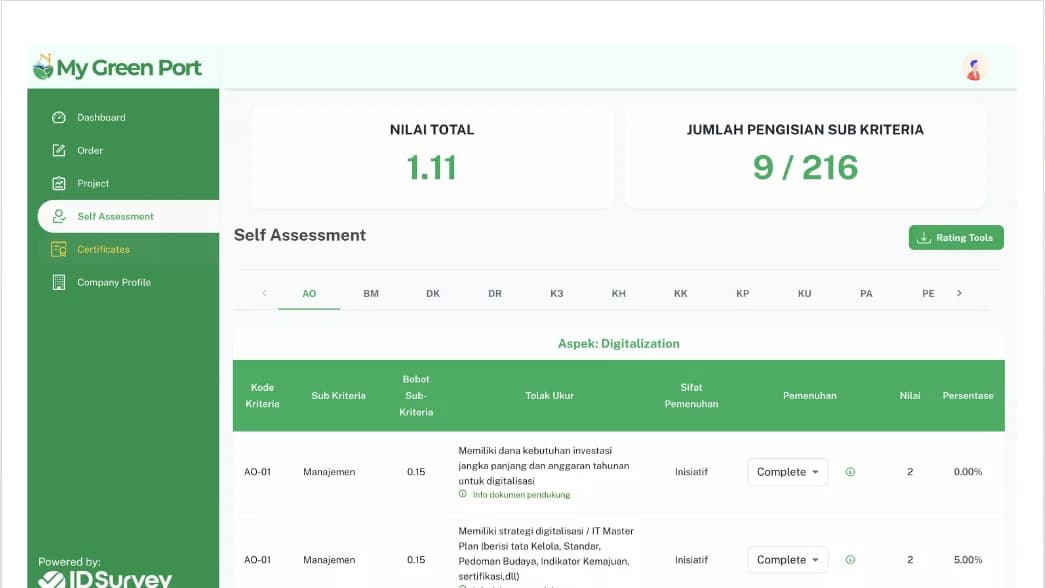Image resolution: width=1045 pixels, height=588 pixels.
Task: Click the Bobot Sub-Kriteria column header
Action: coord(416,395)
